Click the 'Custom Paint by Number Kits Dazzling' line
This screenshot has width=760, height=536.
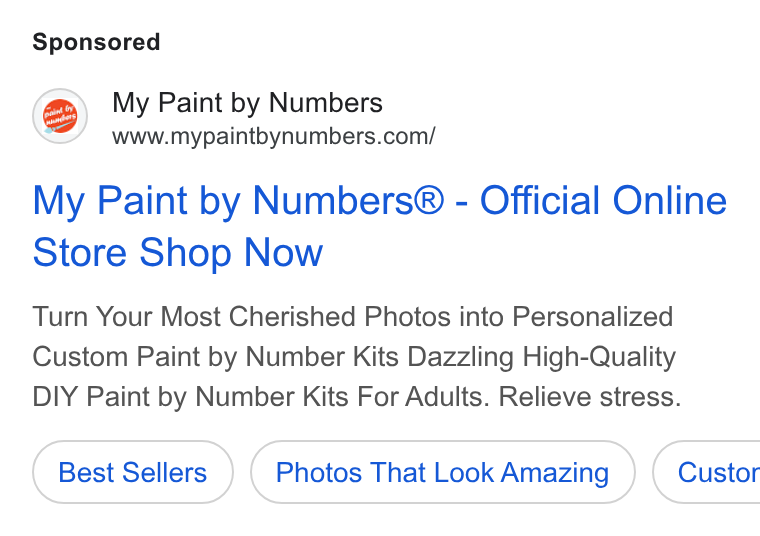[x=273, y=357]
